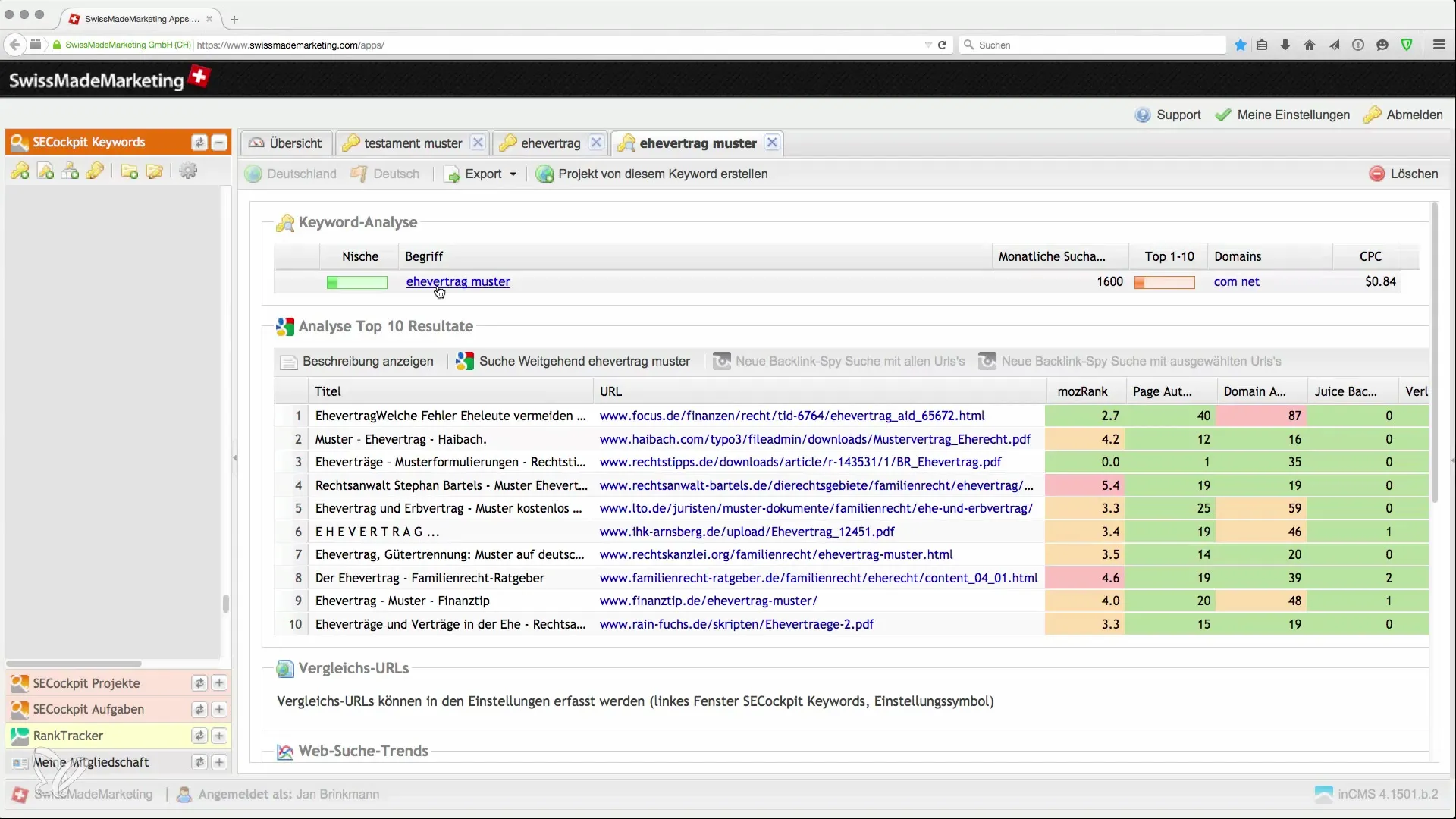This screenshot has height=819, width=1456.
Task: Click Abmelden to log out
Action: point(1404,115)
